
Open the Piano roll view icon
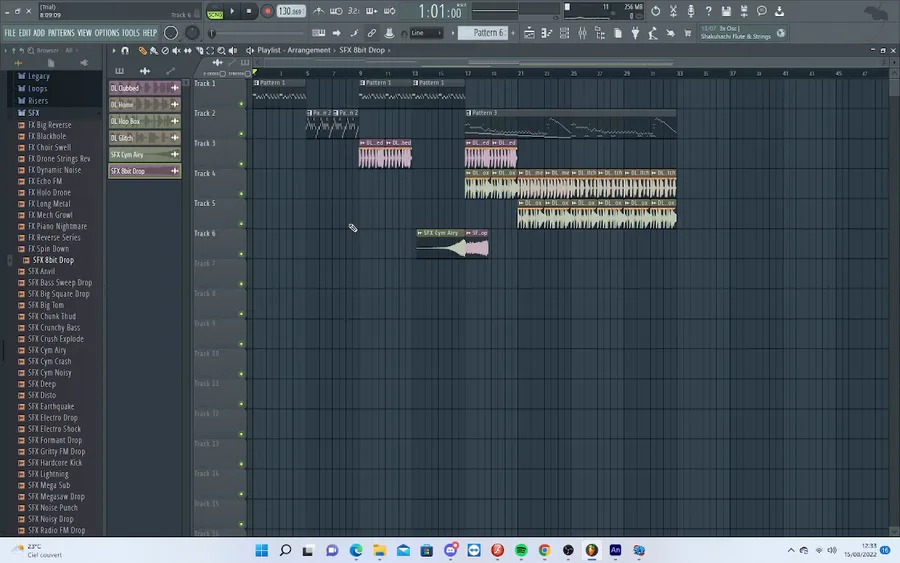pyautogui.click(x=546, y=33)
